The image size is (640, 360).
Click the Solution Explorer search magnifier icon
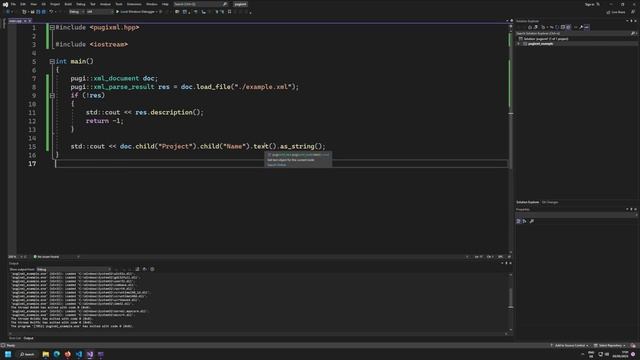(633, 33)
